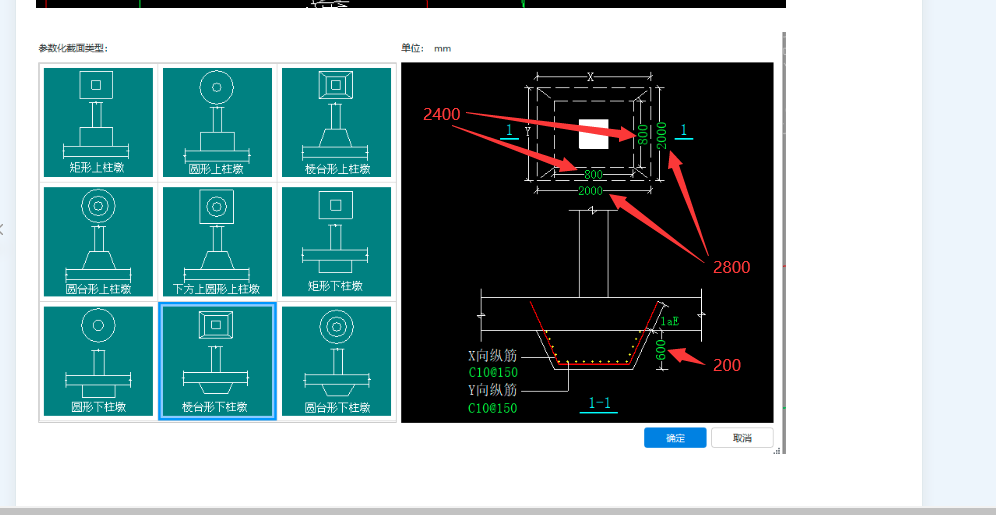Click the X向纵筋 label text
996x515 pixels.
[493, 355]
